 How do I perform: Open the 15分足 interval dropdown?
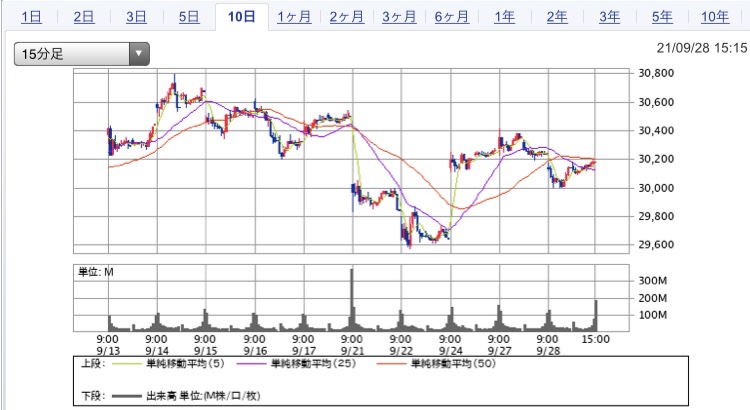pos(82,54)
